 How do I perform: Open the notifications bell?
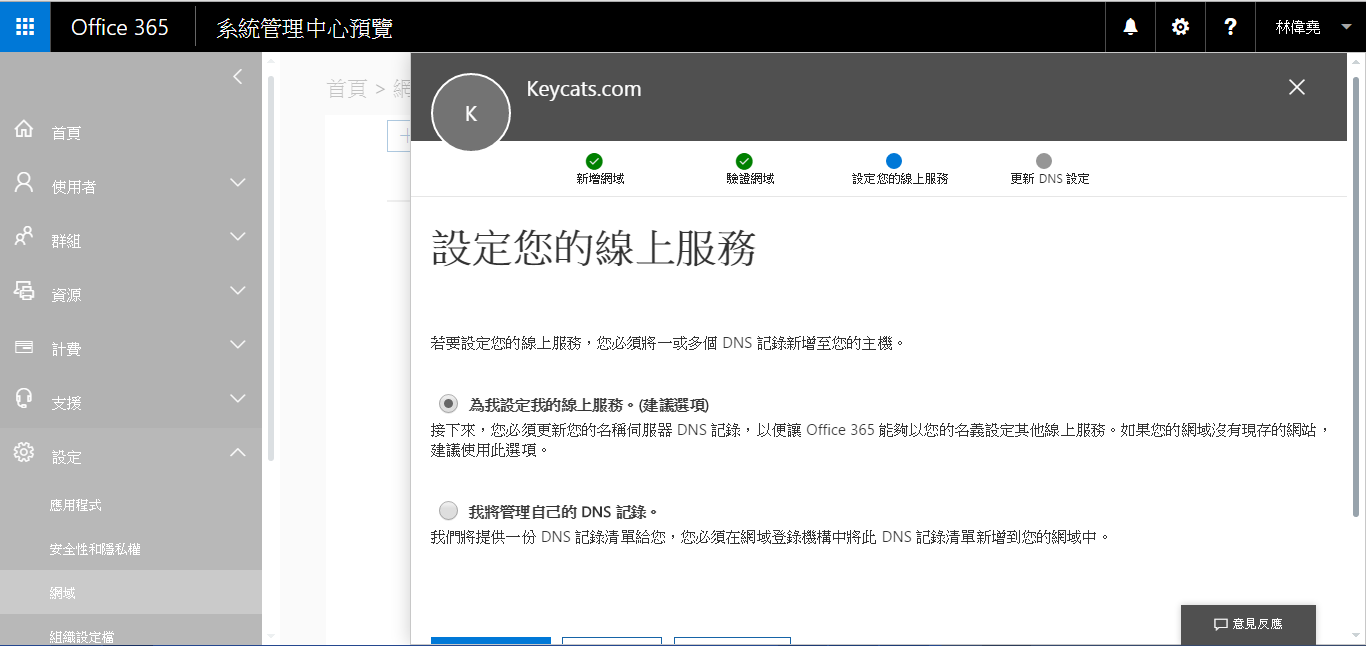1130,27
